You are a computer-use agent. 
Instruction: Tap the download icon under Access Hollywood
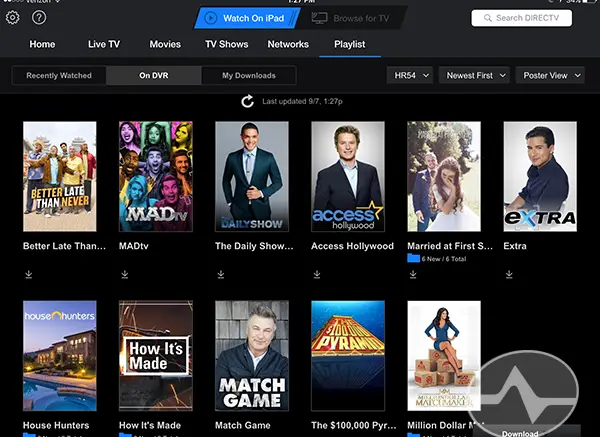point(317,274)
